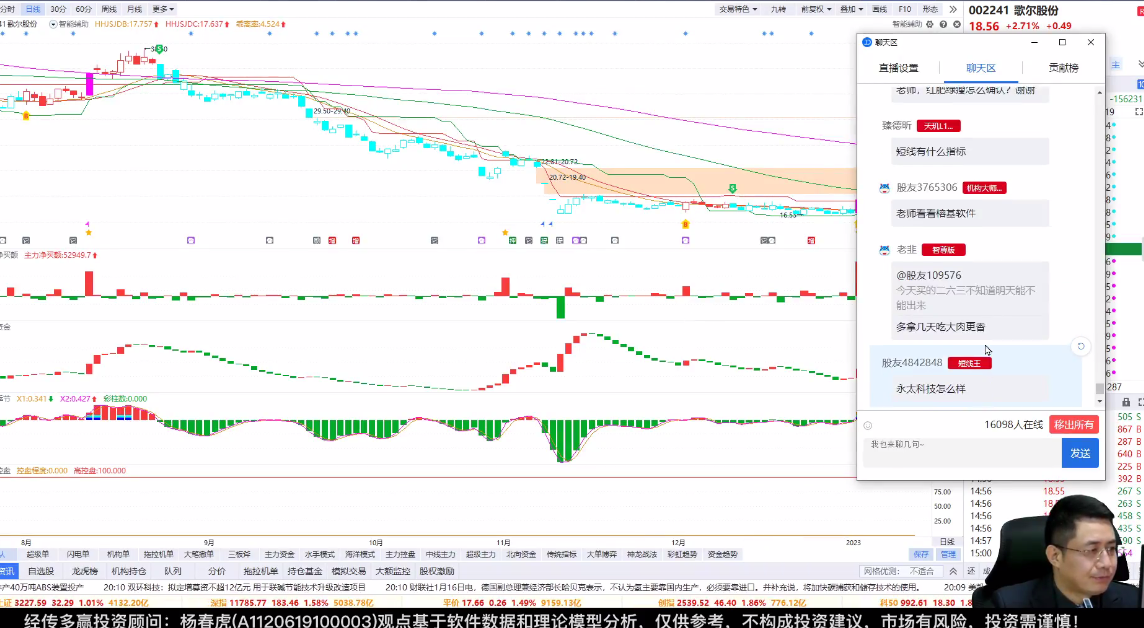Click the 保存 button at chart bottom

point(921,554)
